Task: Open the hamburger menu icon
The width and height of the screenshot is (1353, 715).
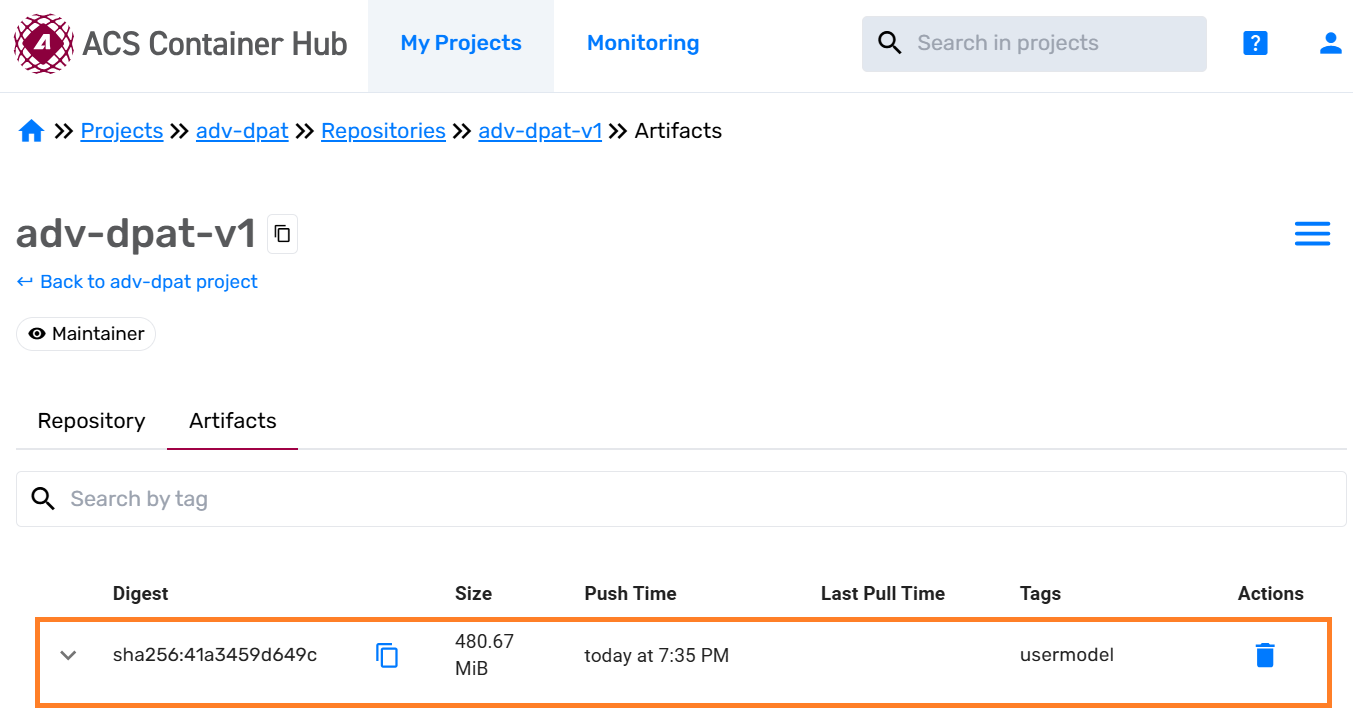Action: (1312, 234)
